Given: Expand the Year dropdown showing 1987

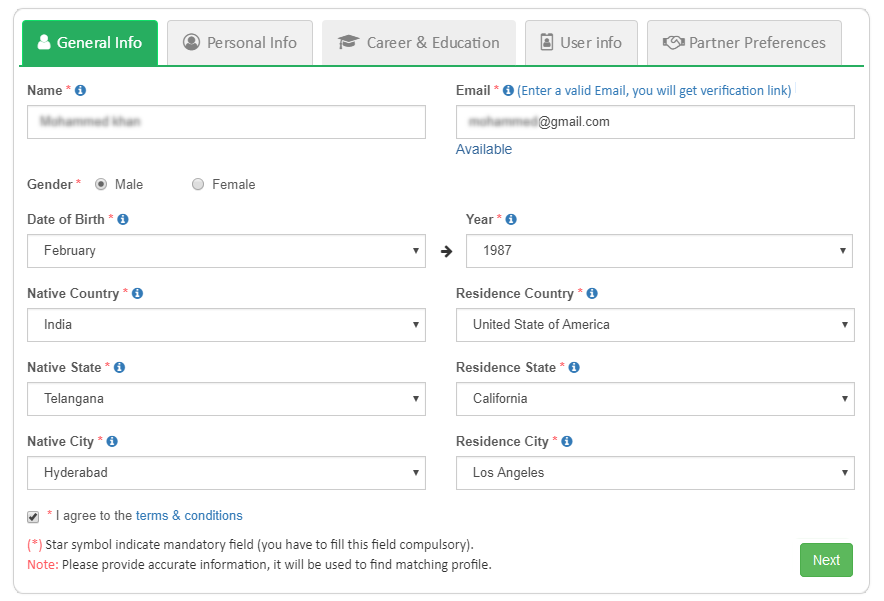Looking at the screenshot, I should (659, 251).
